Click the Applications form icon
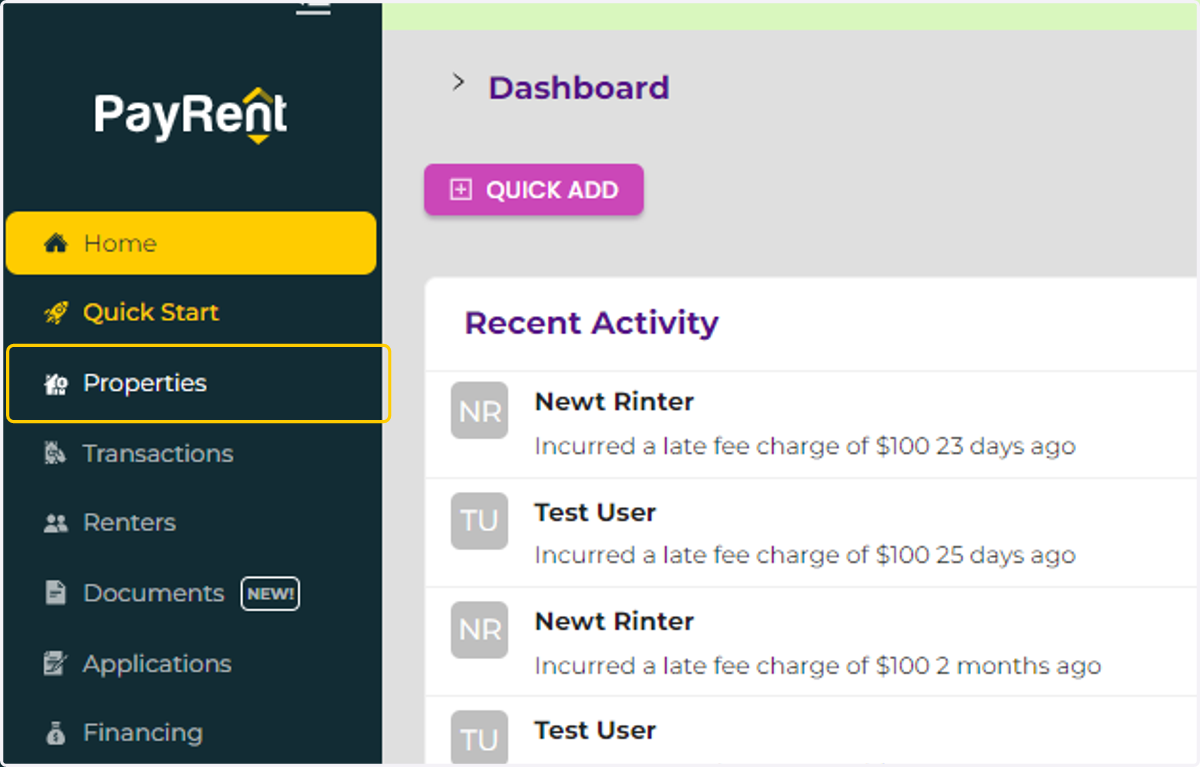This screenshot has height=767, width=1200. 56,663
